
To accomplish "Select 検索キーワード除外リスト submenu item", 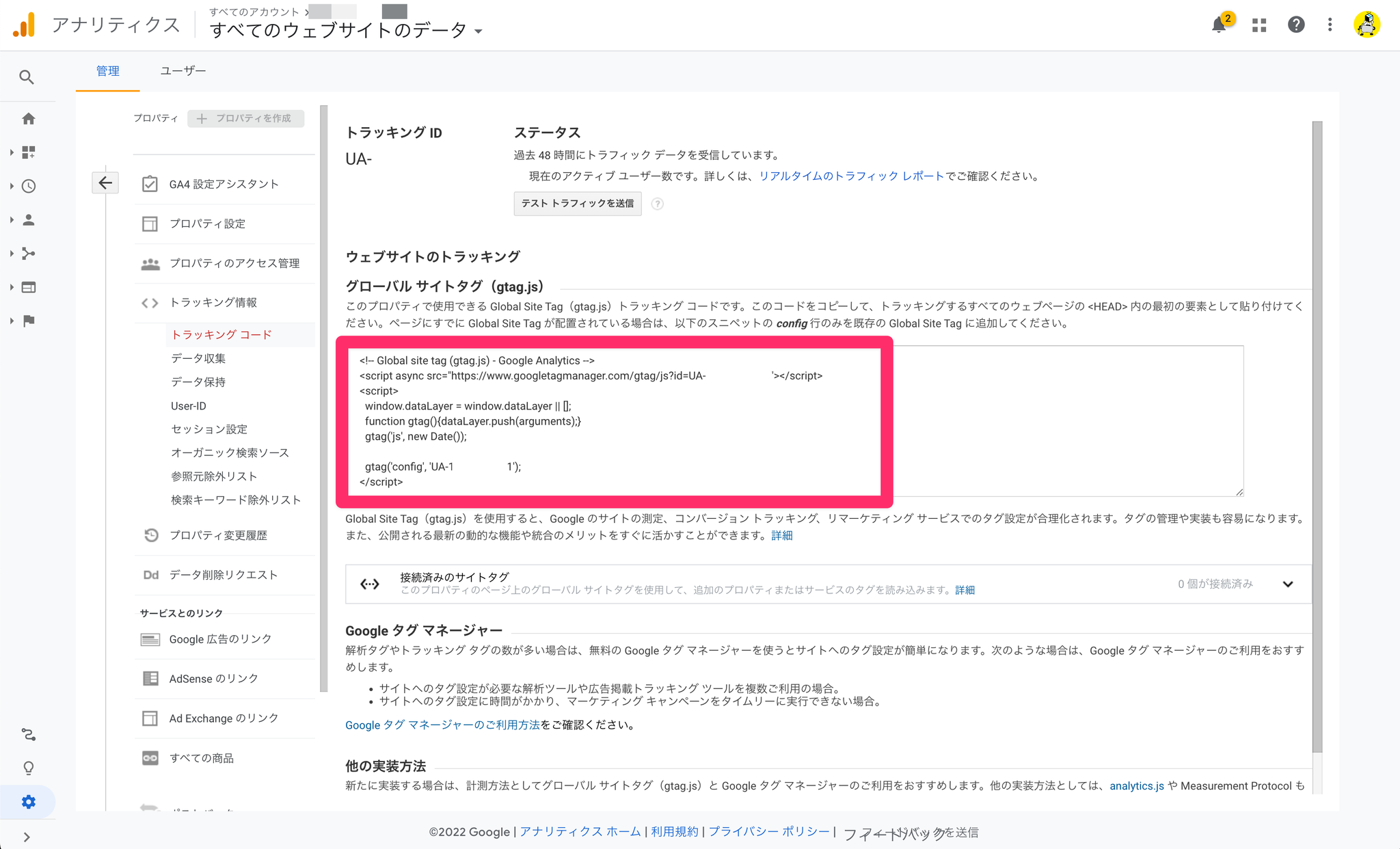I will click(236, 500).
